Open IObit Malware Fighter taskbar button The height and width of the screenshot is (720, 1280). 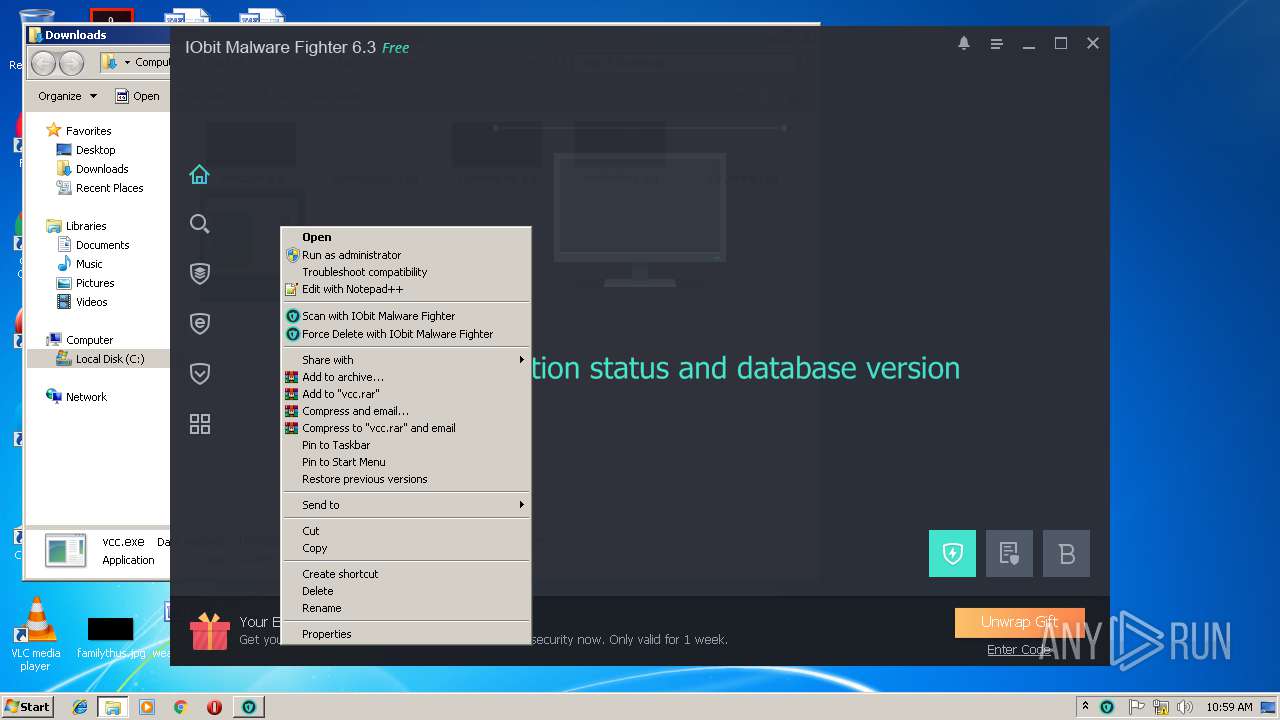coord(248,707)
